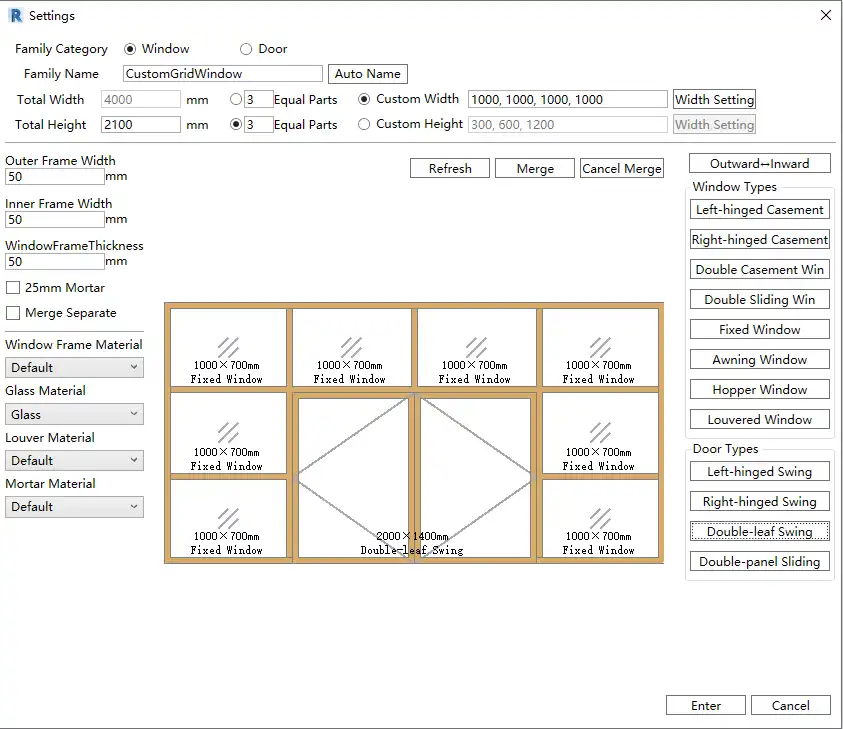Click the Family Name text field
The width and height of the screenshot is (843, 729).
point(223,74)
